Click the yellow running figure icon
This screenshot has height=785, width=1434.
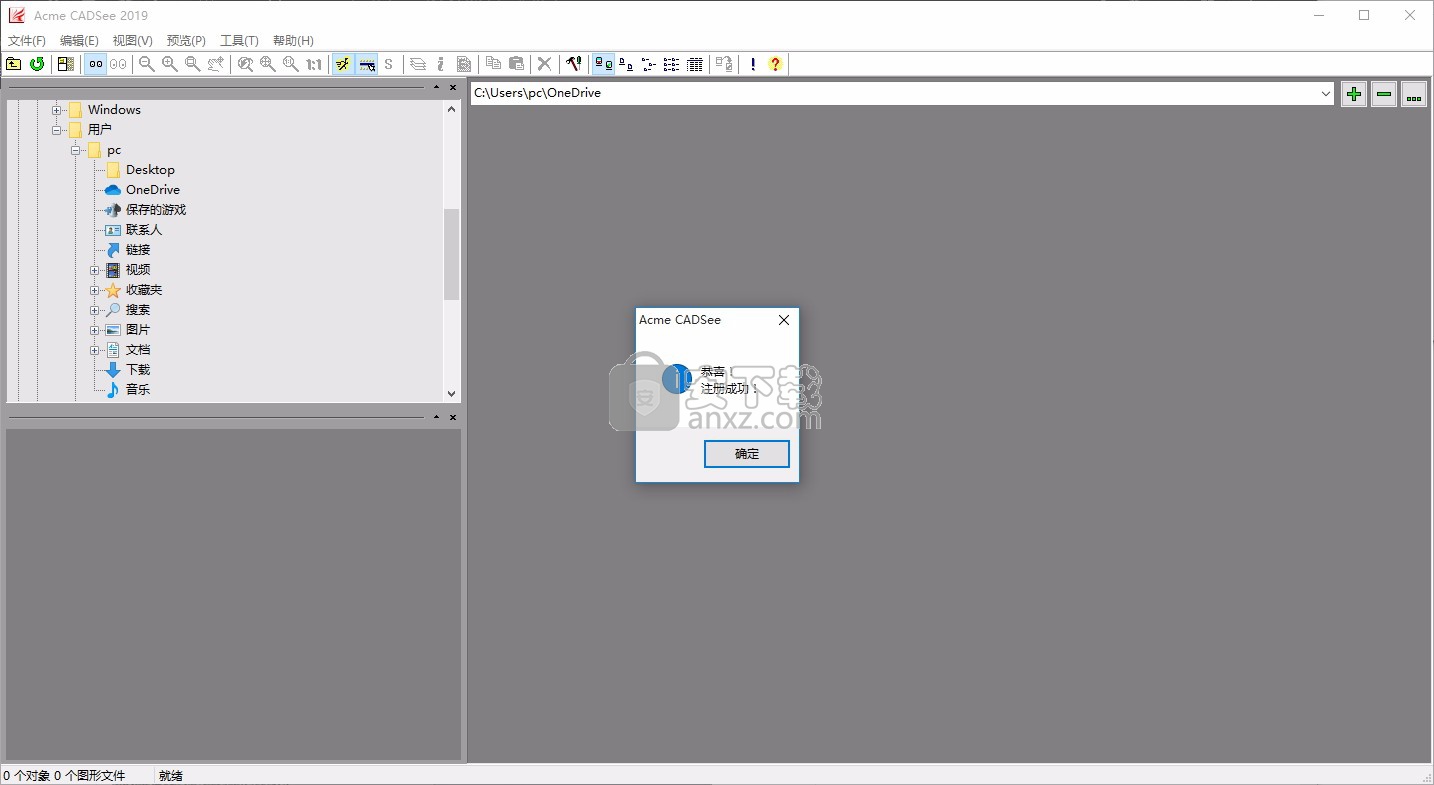343,64
